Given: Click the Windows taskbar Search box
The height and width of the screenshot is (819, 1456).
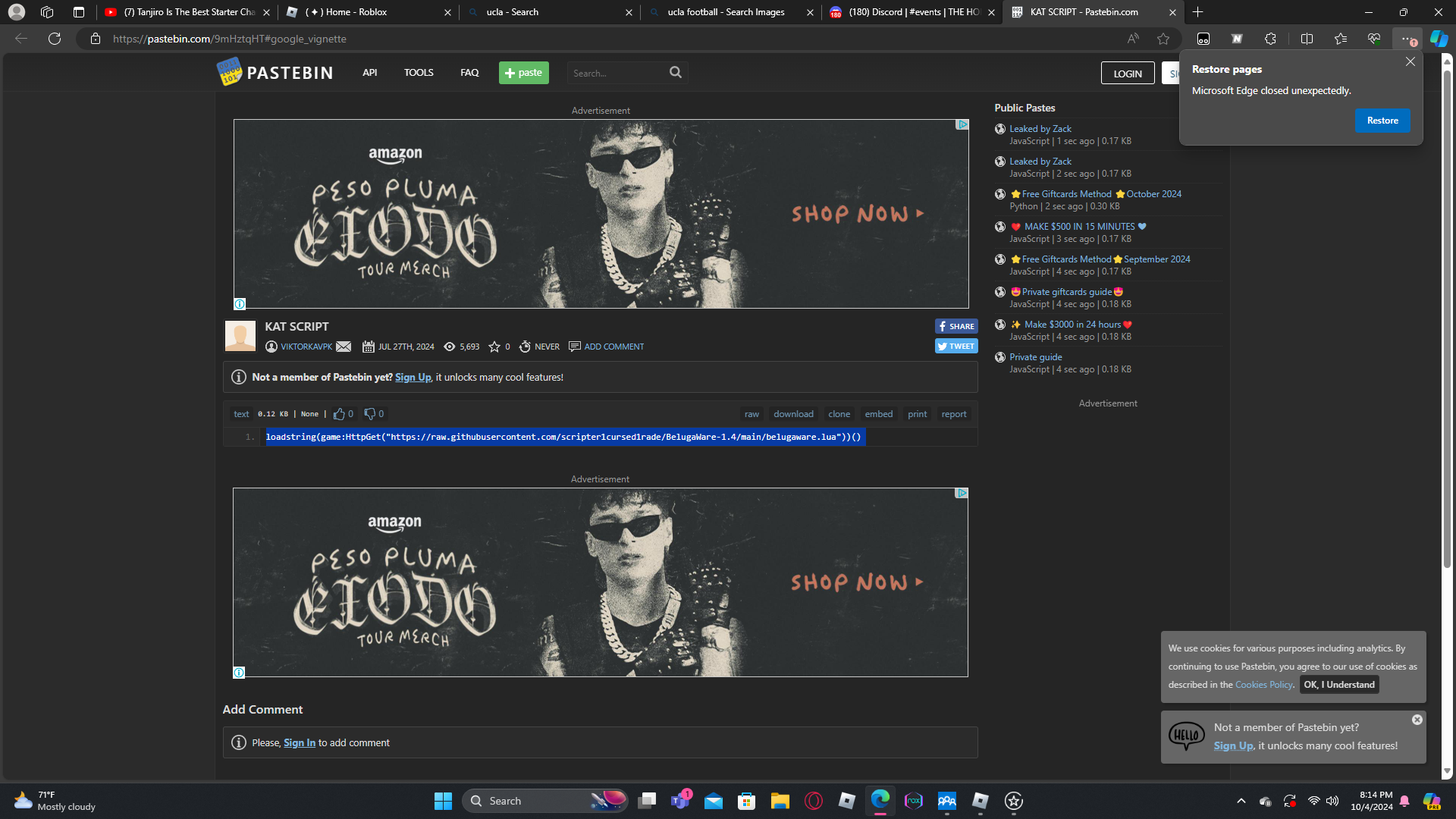Looking at the screenshot, I should tap(544, 801).
